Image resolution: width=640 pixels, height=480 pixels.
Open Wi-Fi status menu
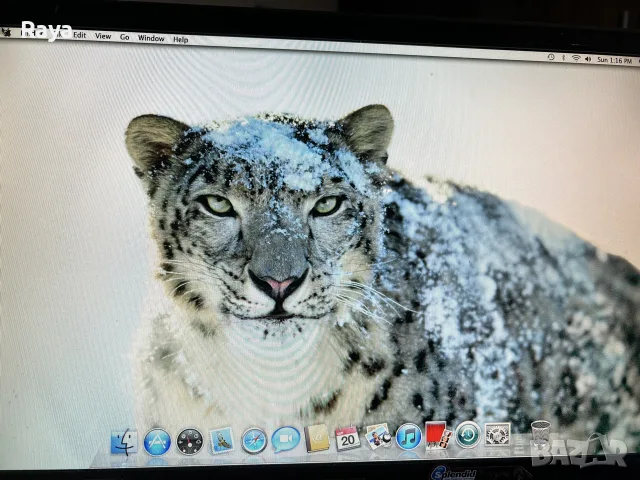[x=576, y=58]
